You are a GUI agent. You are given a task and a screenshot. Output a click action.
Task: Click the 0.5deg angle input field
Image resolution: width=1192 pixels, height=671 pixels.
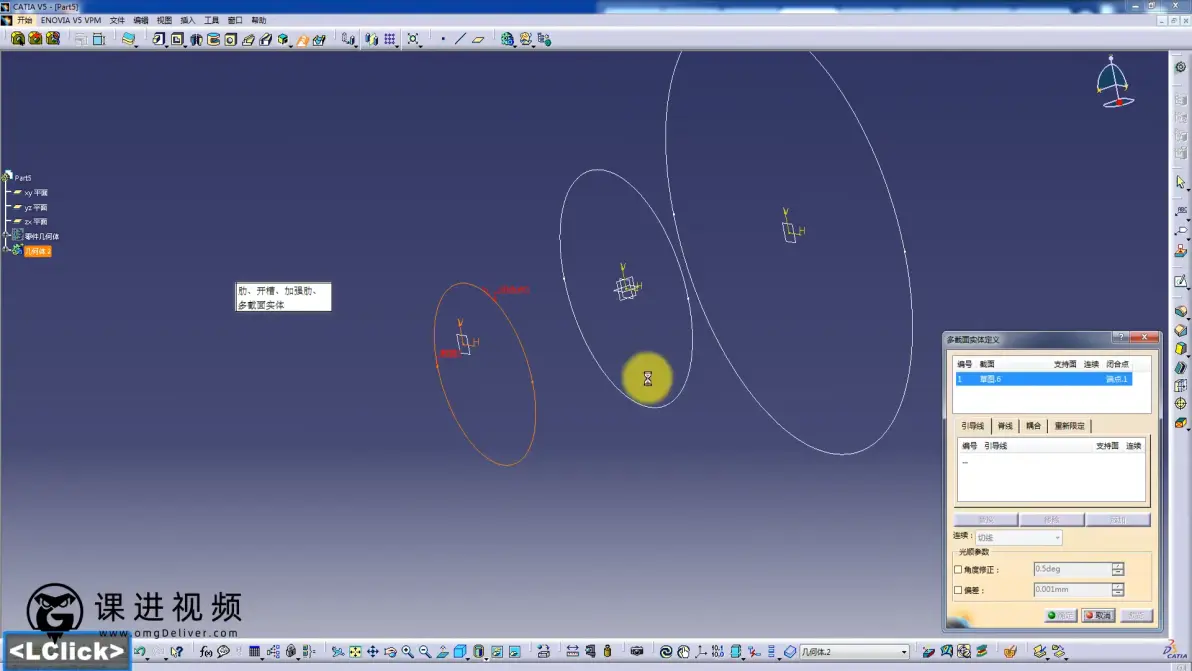coord(1072,569)
